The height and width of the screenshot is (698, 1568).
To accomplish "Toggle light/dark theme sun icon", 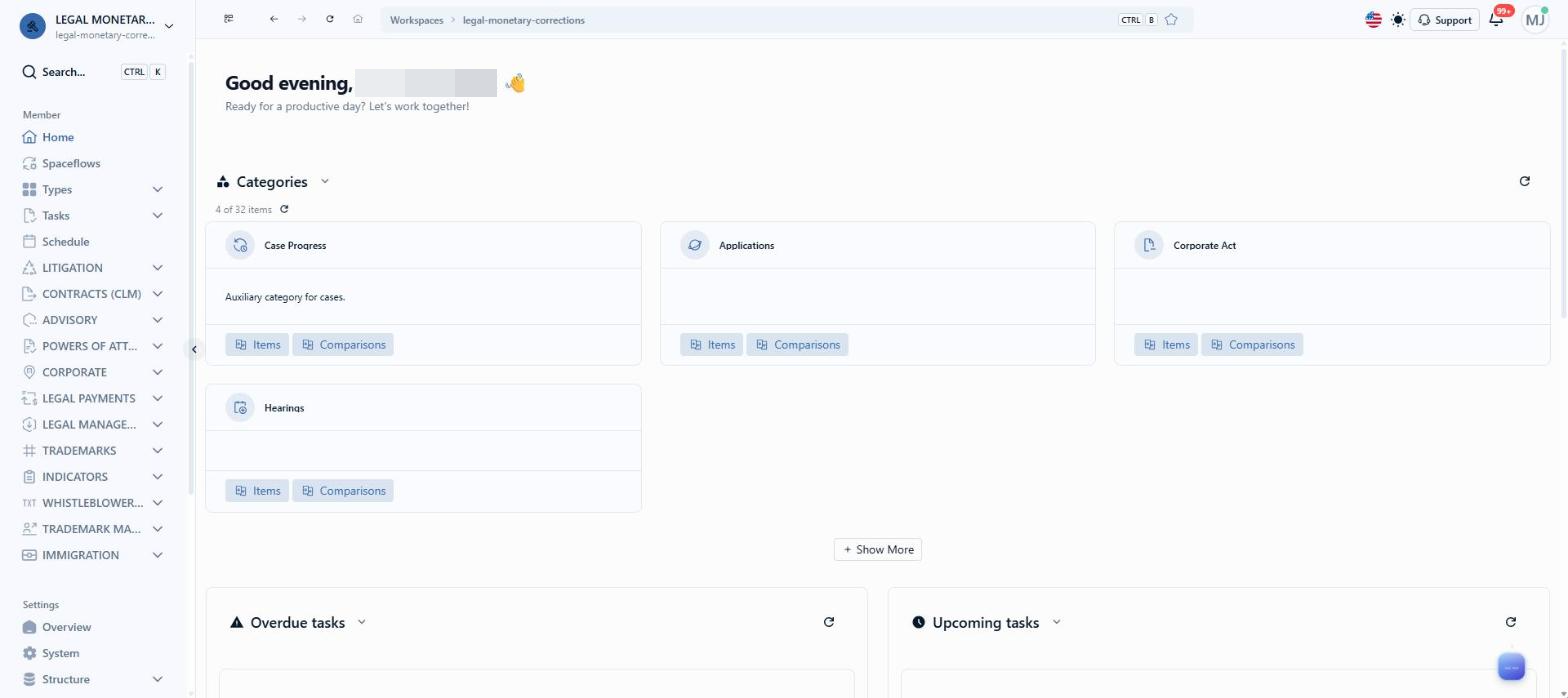I will (1397, 20).
